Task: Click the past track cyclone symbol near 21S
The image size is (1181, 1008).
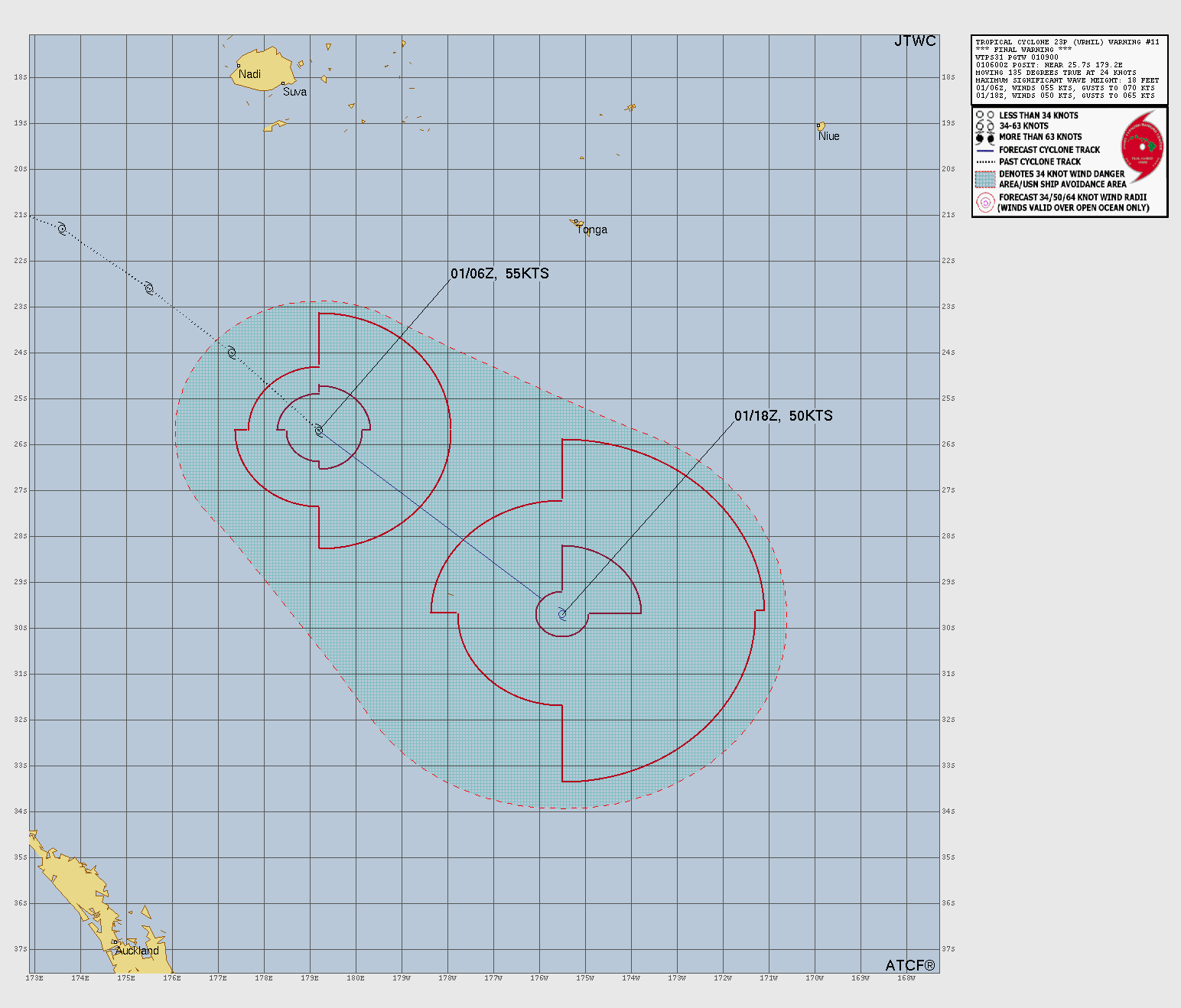Action: (62, 228)
